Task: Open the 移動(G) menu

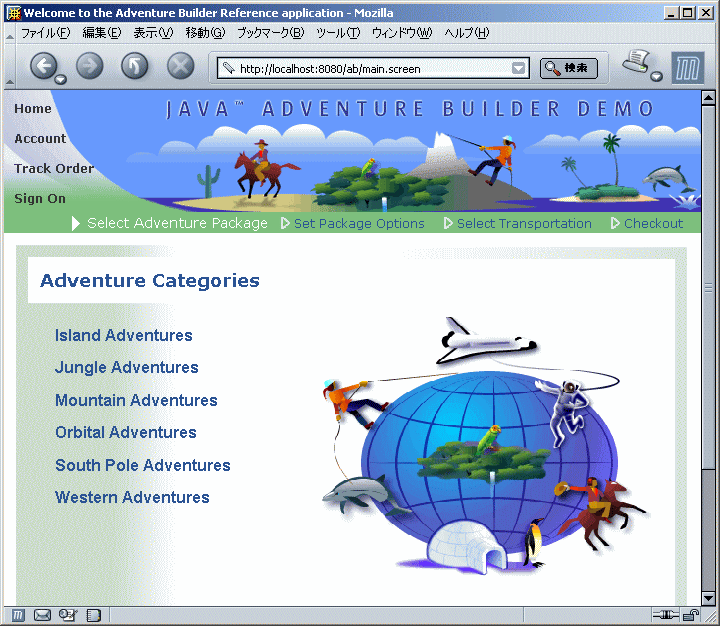Action: (205, 33)
